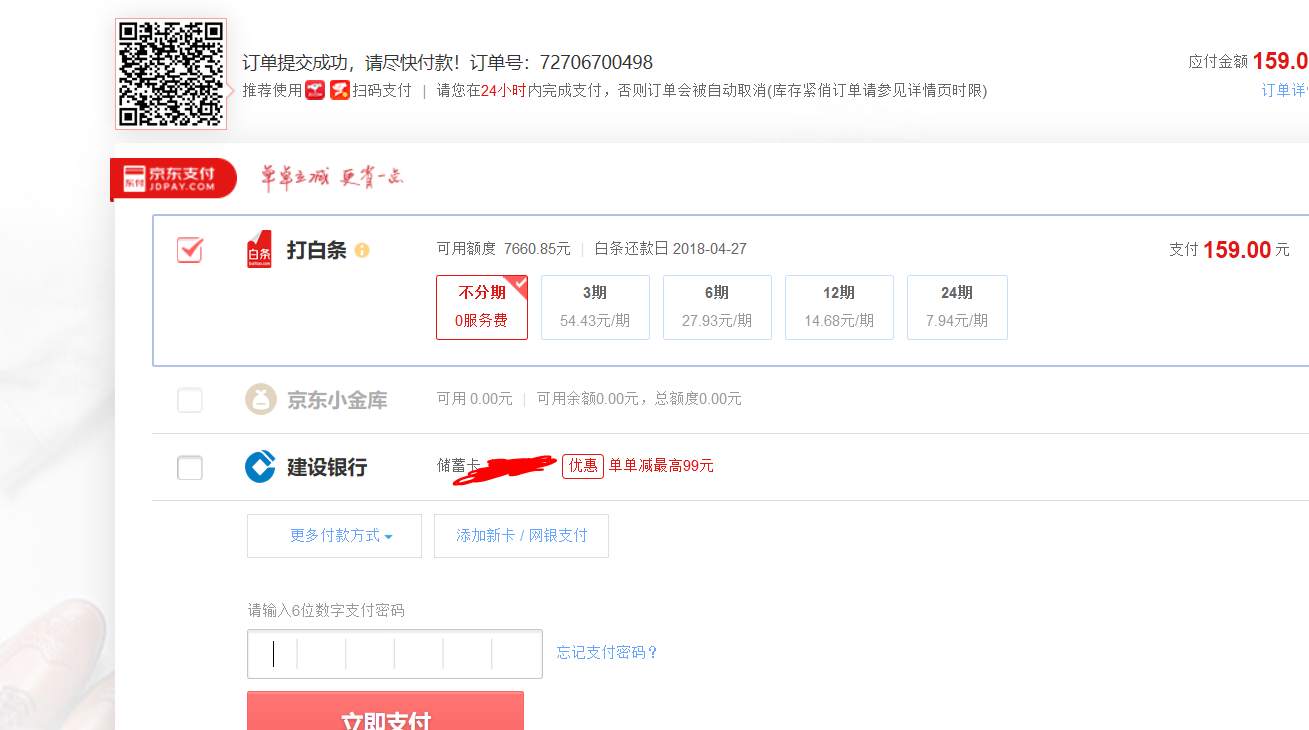1309x730 pixels.
Task: Check the 京东小金库 payment checkbox
Action: click(x=190, y=400)
